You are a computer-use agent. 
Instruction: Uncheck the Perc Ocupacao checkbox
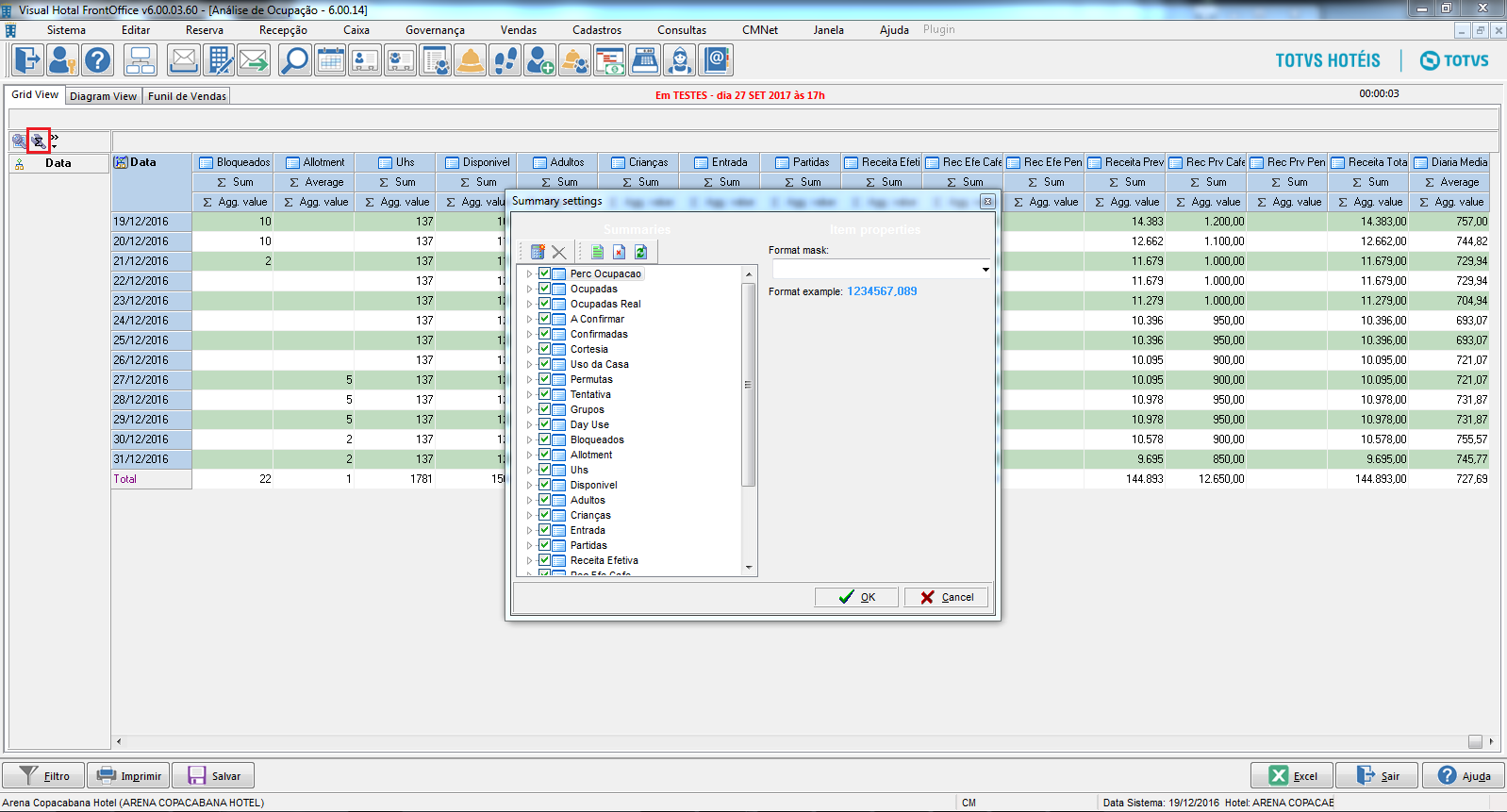click(544, 273)
